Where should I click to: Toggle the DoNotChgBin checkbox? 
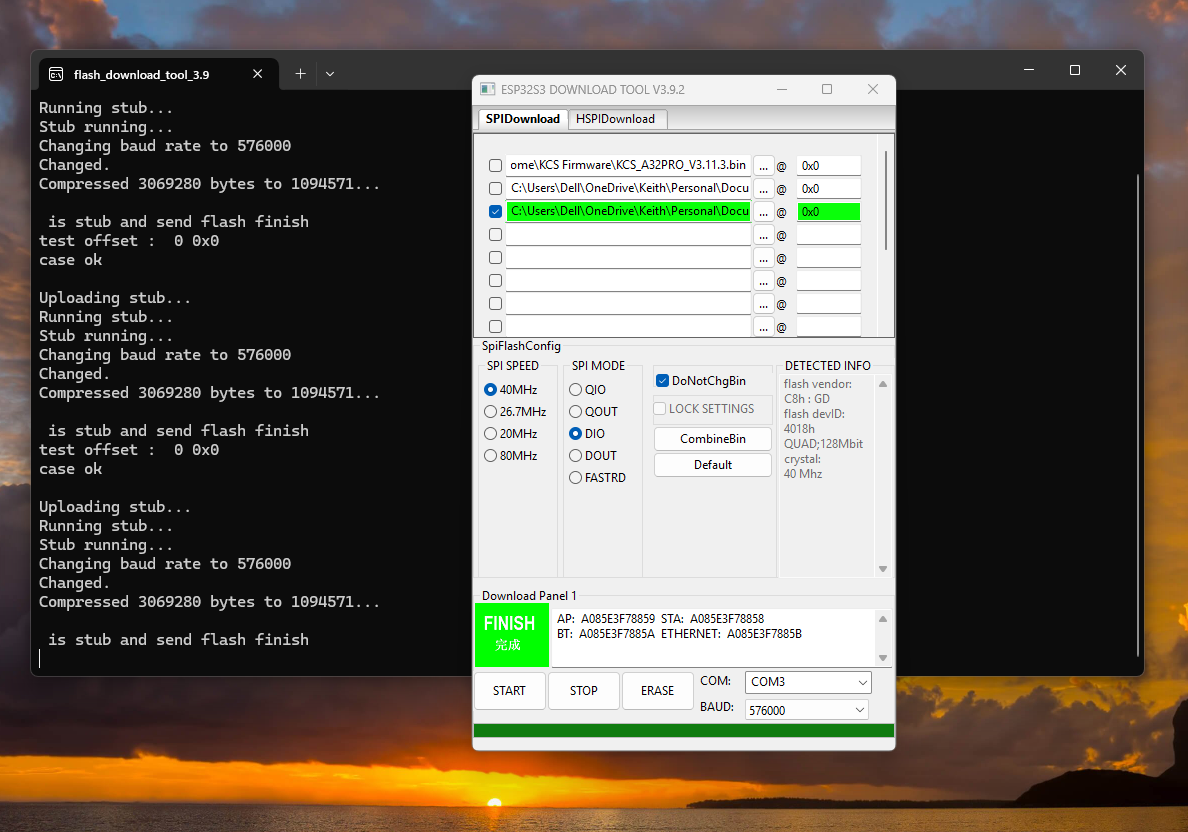[662, 381]
